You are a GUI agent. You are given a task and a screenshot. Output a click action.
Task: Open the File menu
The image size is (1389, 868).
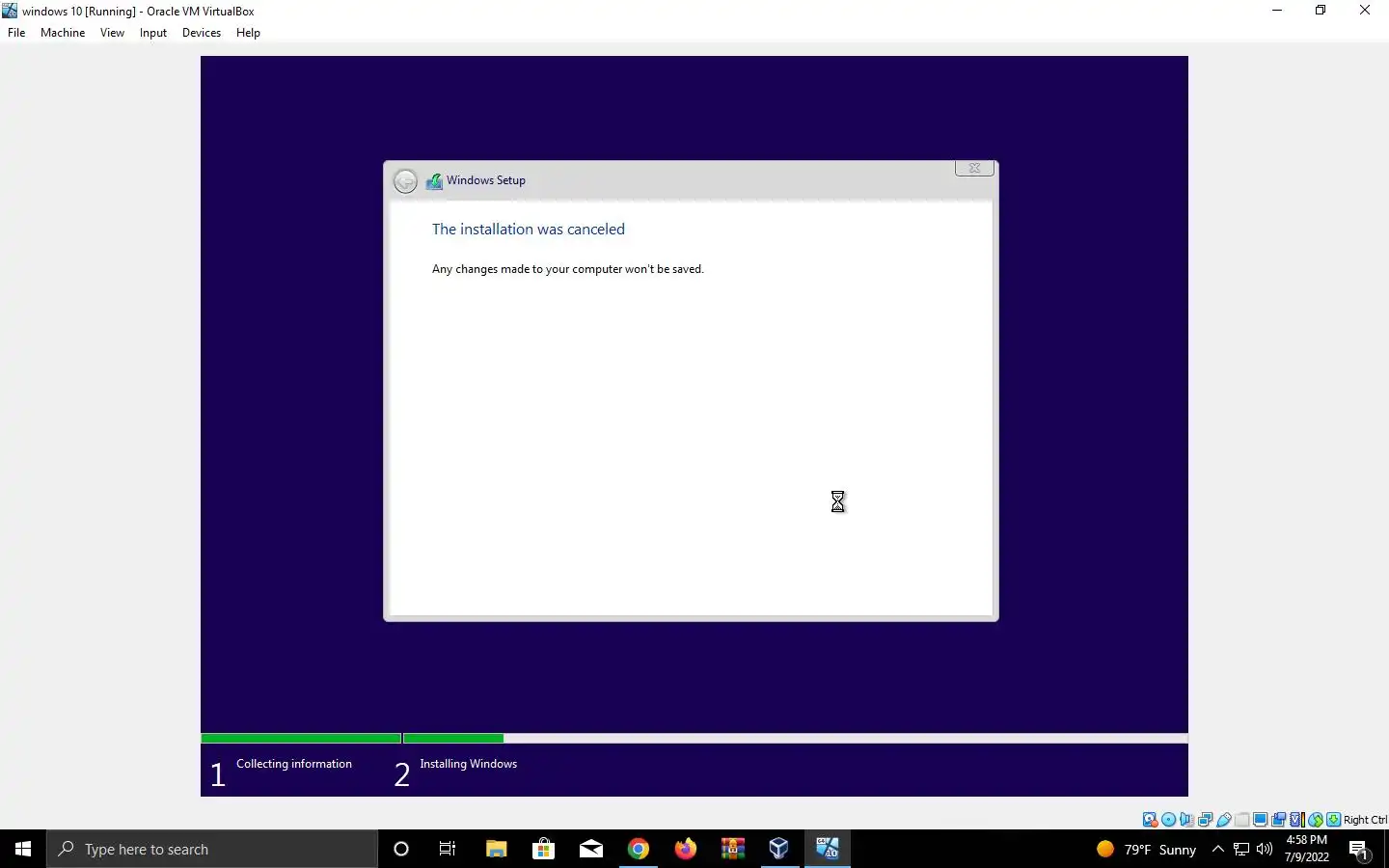tap(16, 33)
